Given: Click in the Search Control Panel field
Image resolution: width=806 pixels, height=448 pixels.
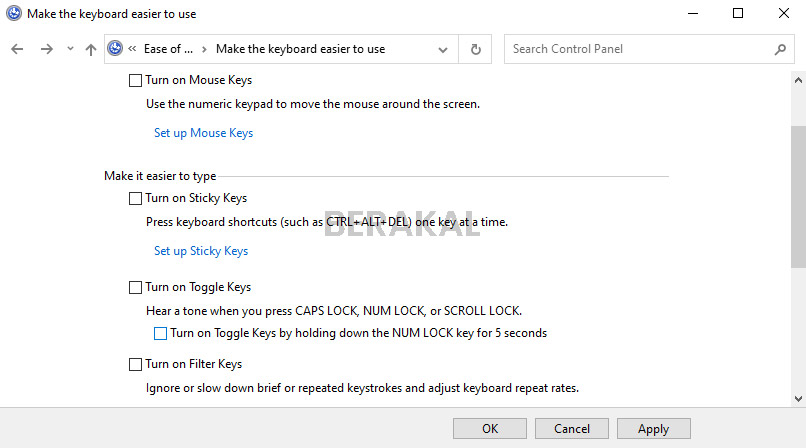Looking at the screenshot, I should pos(640,49).
